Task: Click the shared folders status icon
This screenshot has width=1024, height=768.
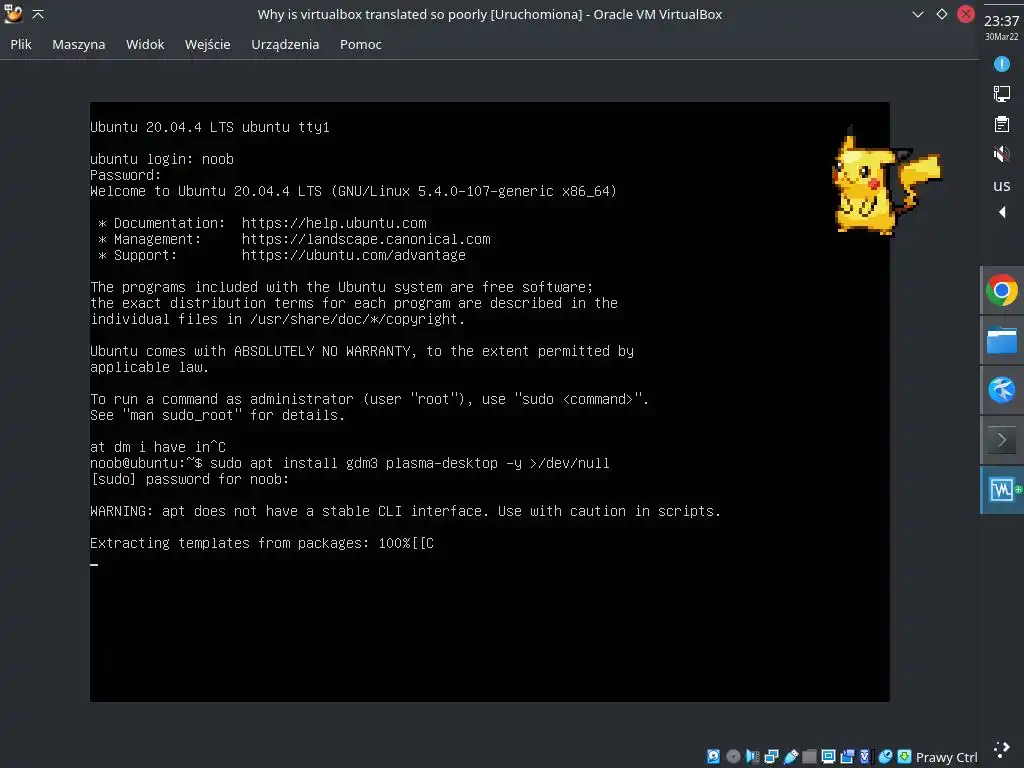Action: click(x=809, y=757)
